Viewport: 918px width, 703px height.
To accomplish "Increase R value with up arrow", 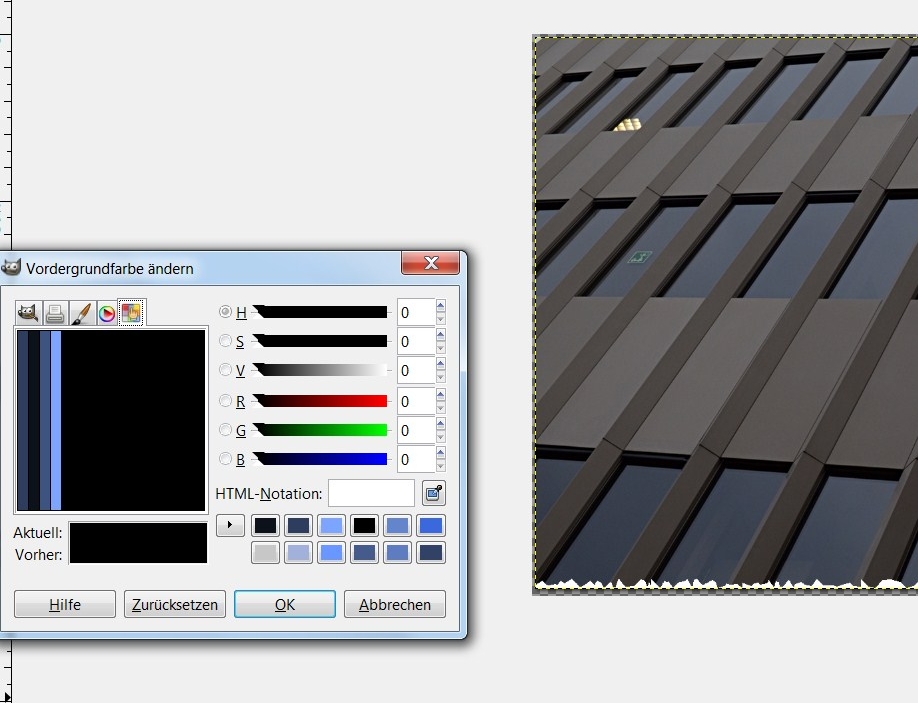I will pos(440,395).
